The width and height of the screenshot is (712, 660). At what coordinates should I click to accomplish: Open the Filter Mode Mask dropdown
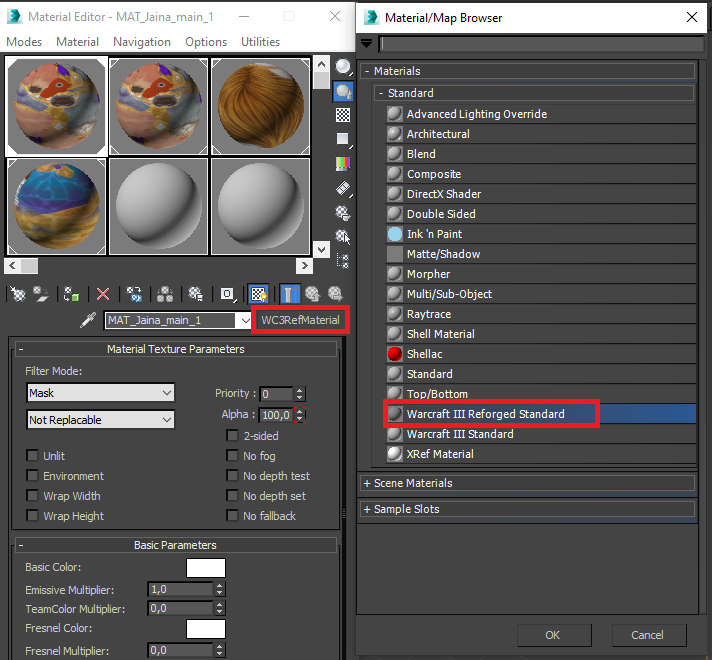click(100, 393)
